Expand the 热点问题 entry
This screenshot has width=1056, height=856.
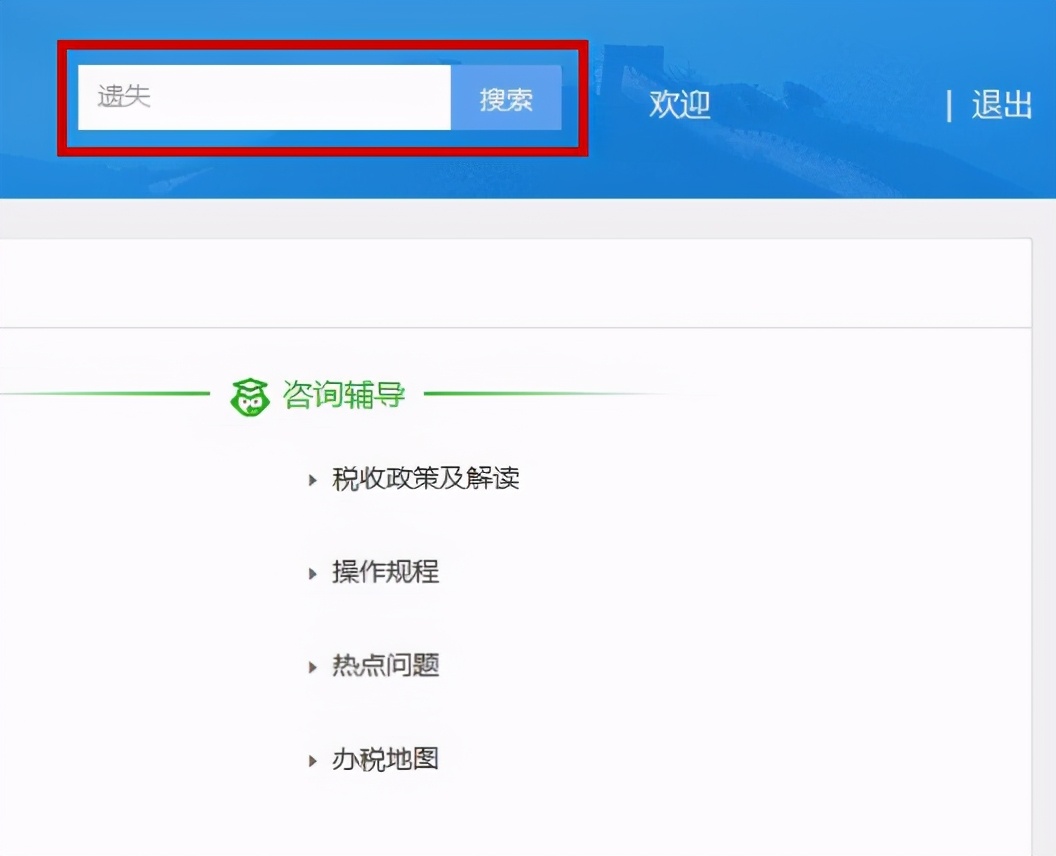tap(386, 666)
